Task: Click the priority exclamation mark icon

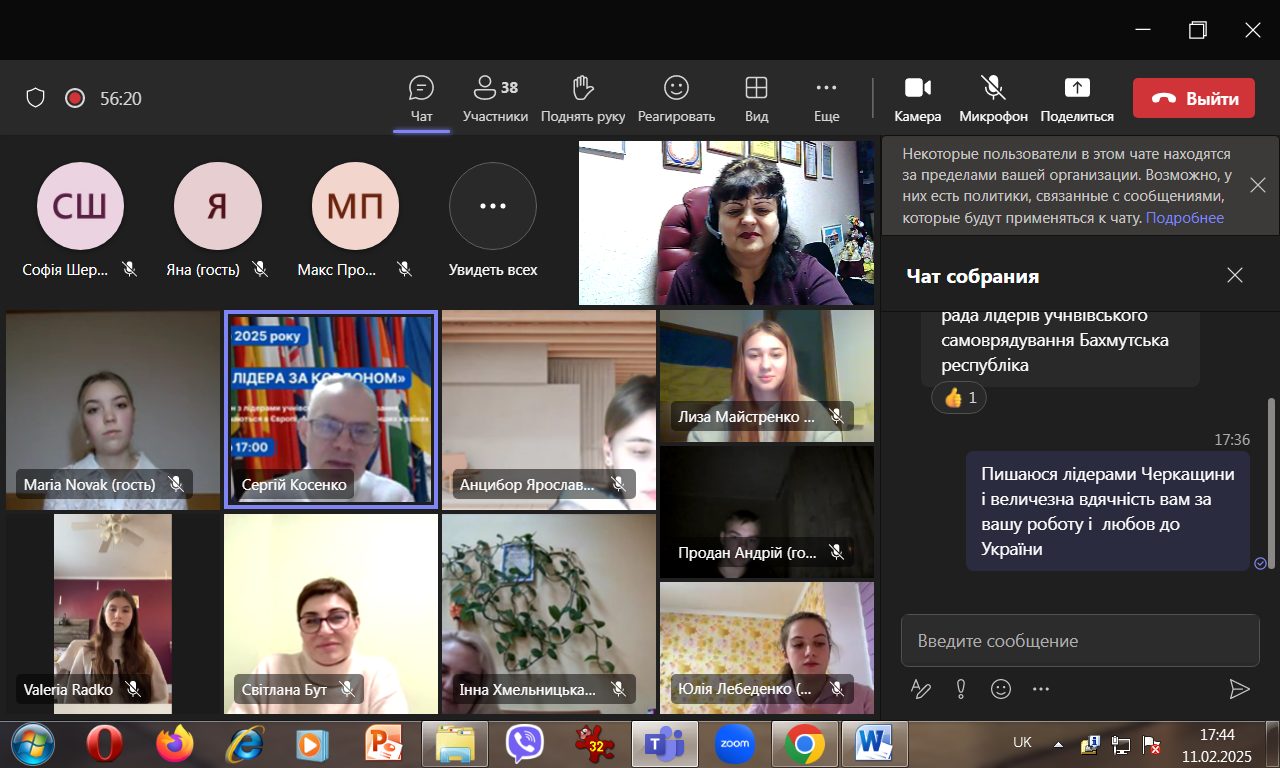Action: point(960,689)
